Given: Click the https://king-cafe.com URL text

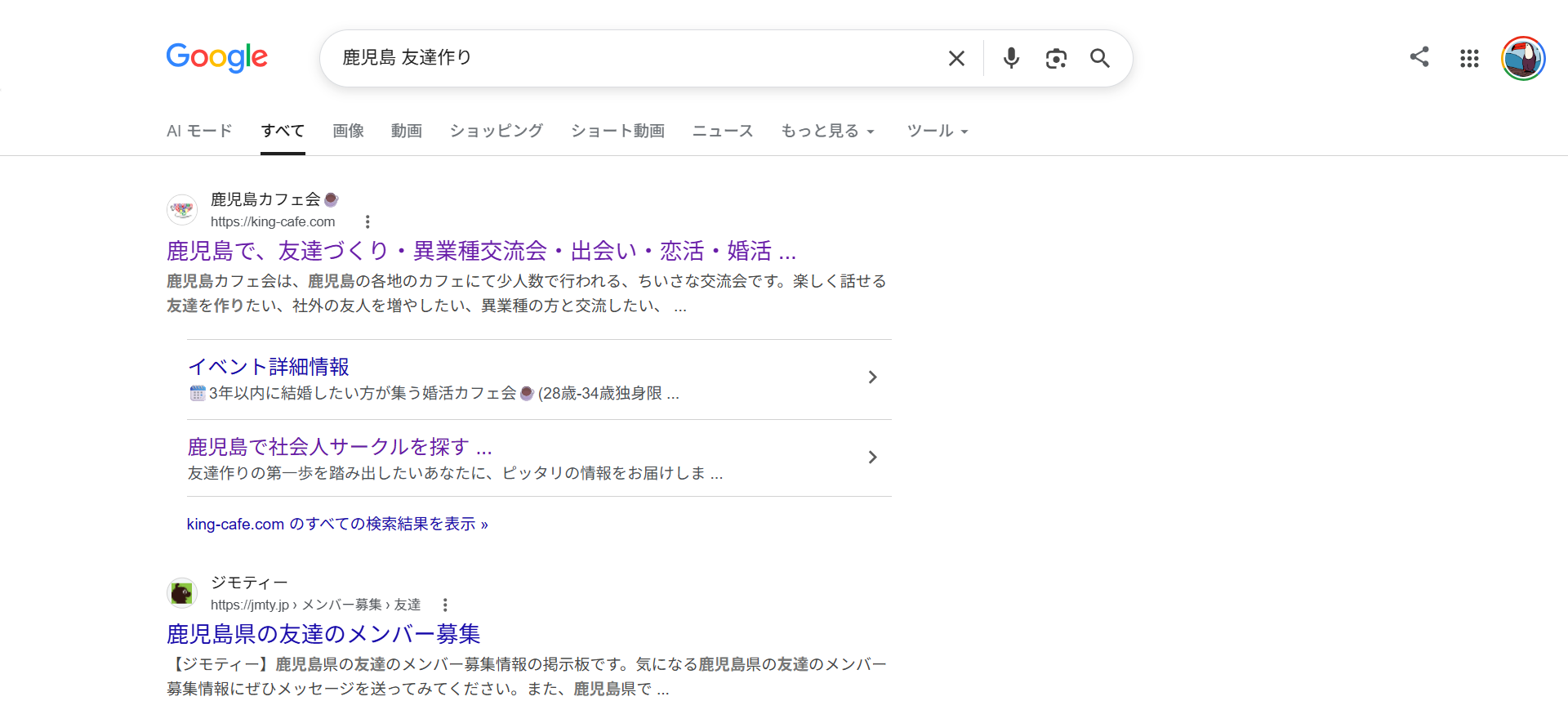Looking at the screenshot, I should (x=273, y=221).
